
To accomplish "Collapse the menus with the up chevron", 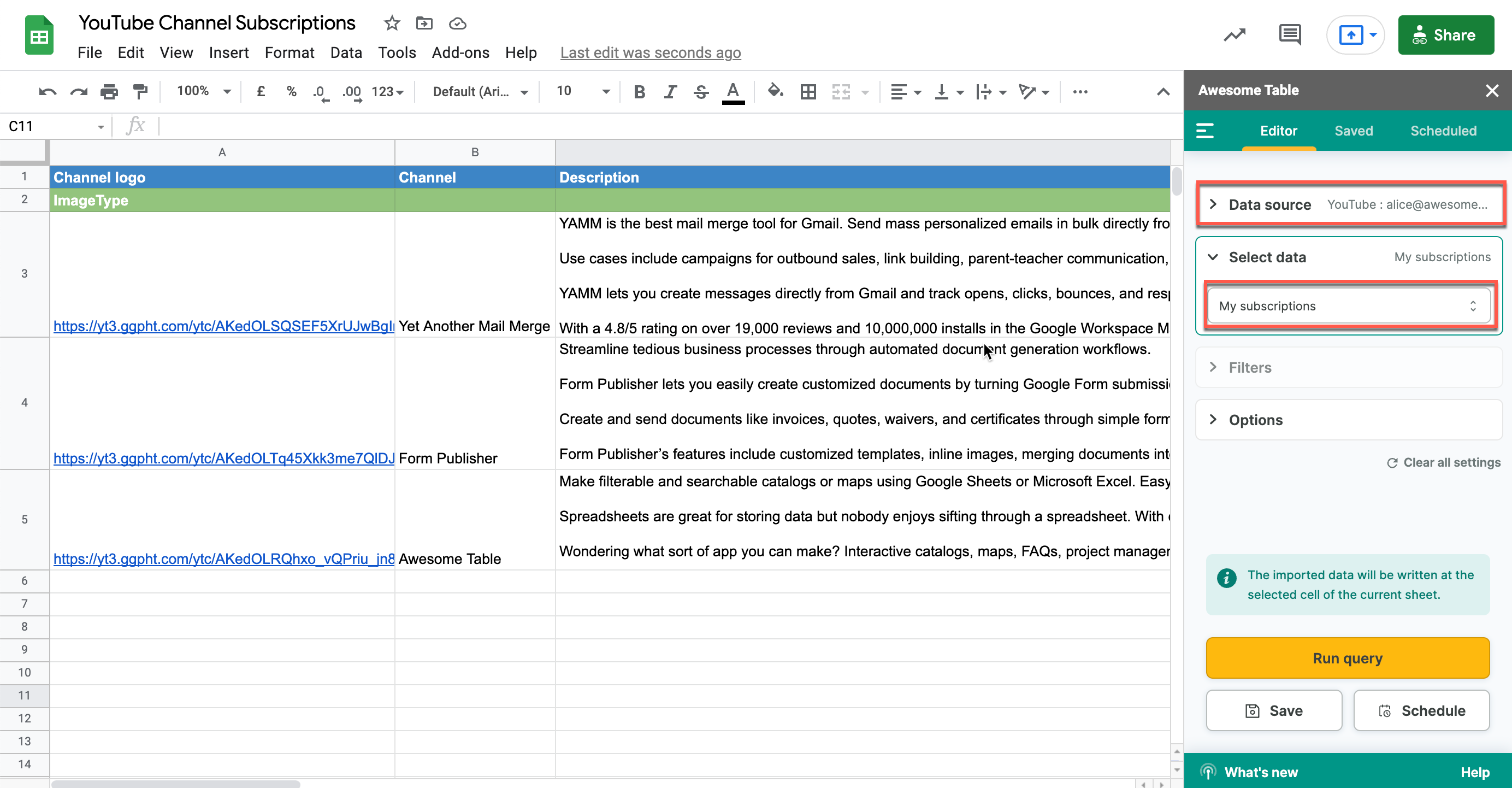I will [x=1163, y=92].
